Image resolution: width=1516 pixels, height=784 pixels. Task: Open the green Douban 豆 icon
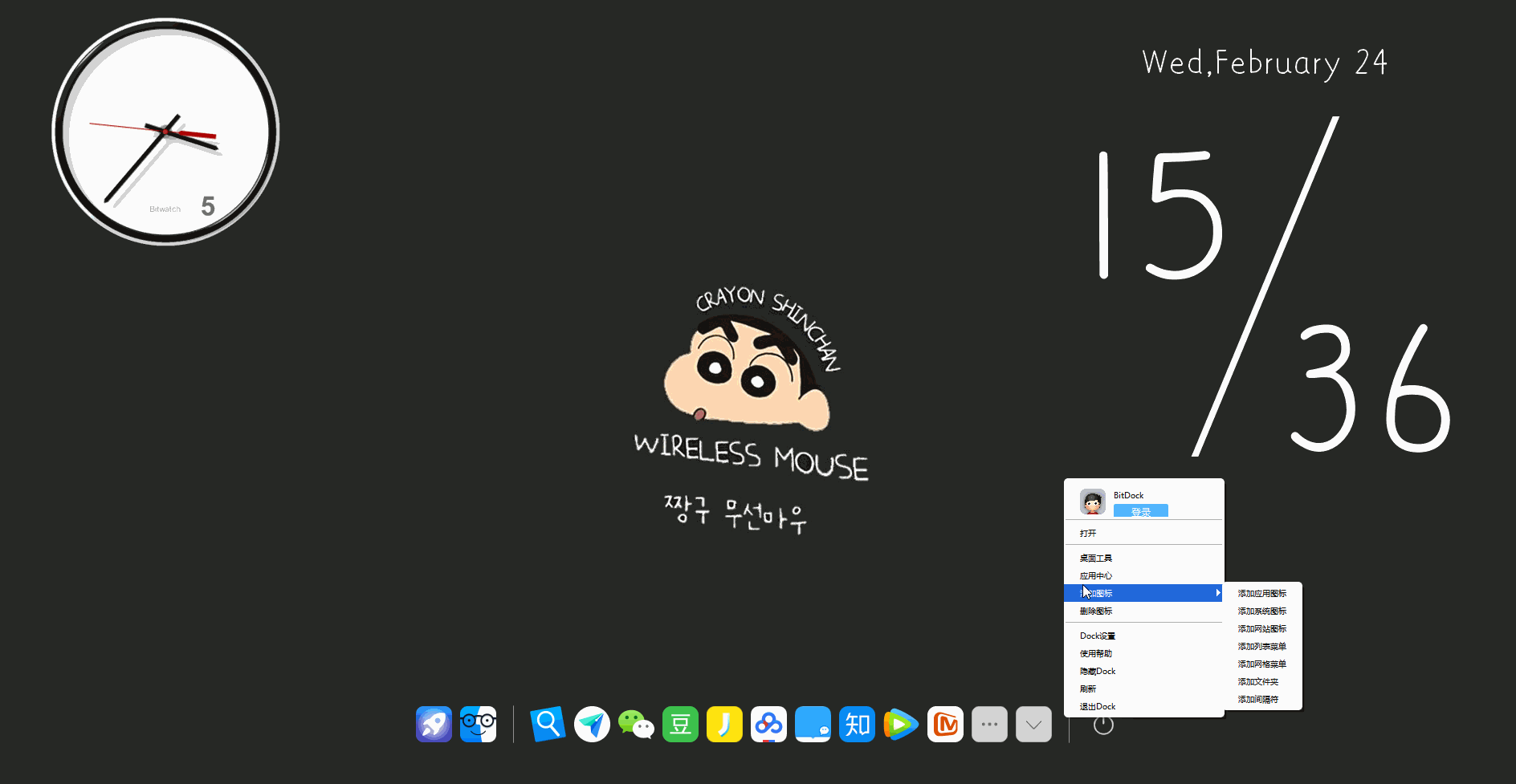(x=680, y=725)
